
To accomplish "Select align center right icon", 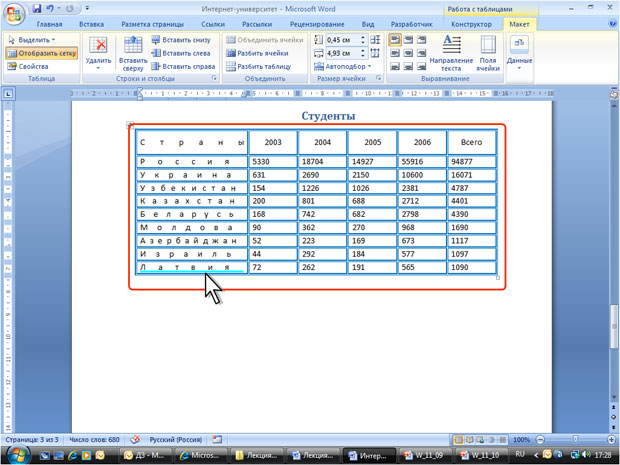I will 422,53.
